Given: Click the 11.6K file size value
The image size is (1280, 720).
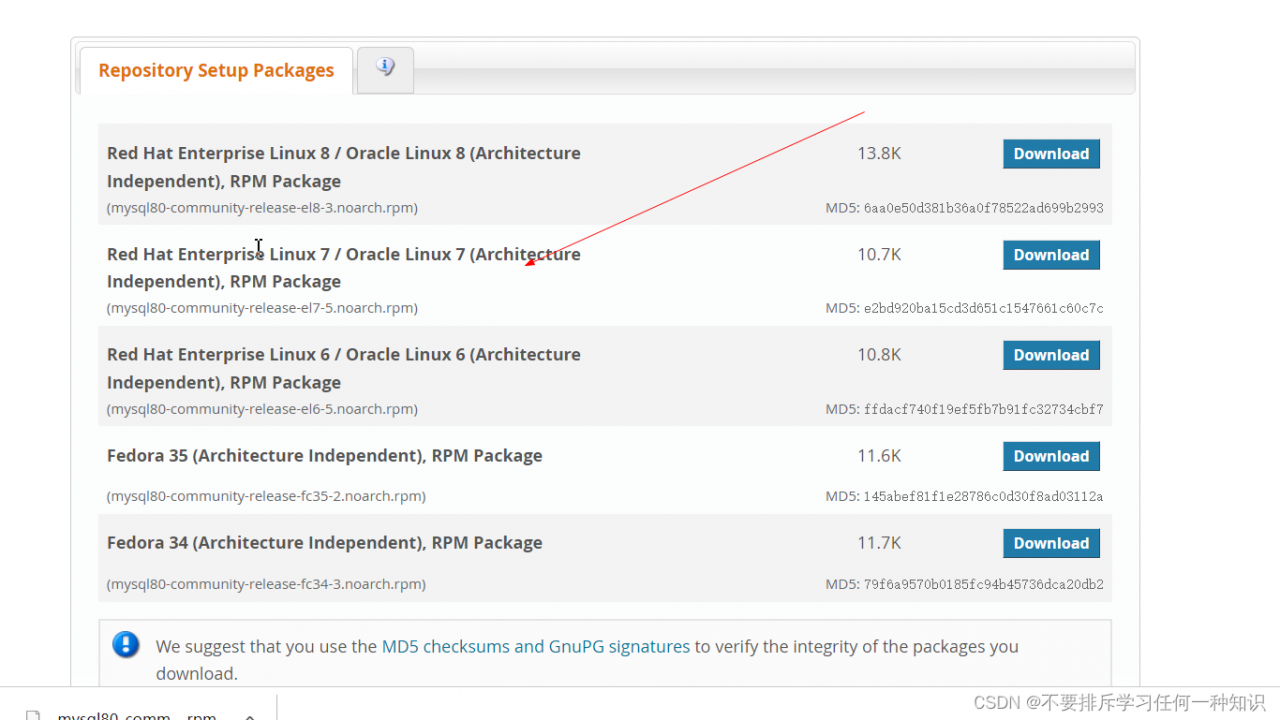Looking at the screenshot, I should point(879,456).
